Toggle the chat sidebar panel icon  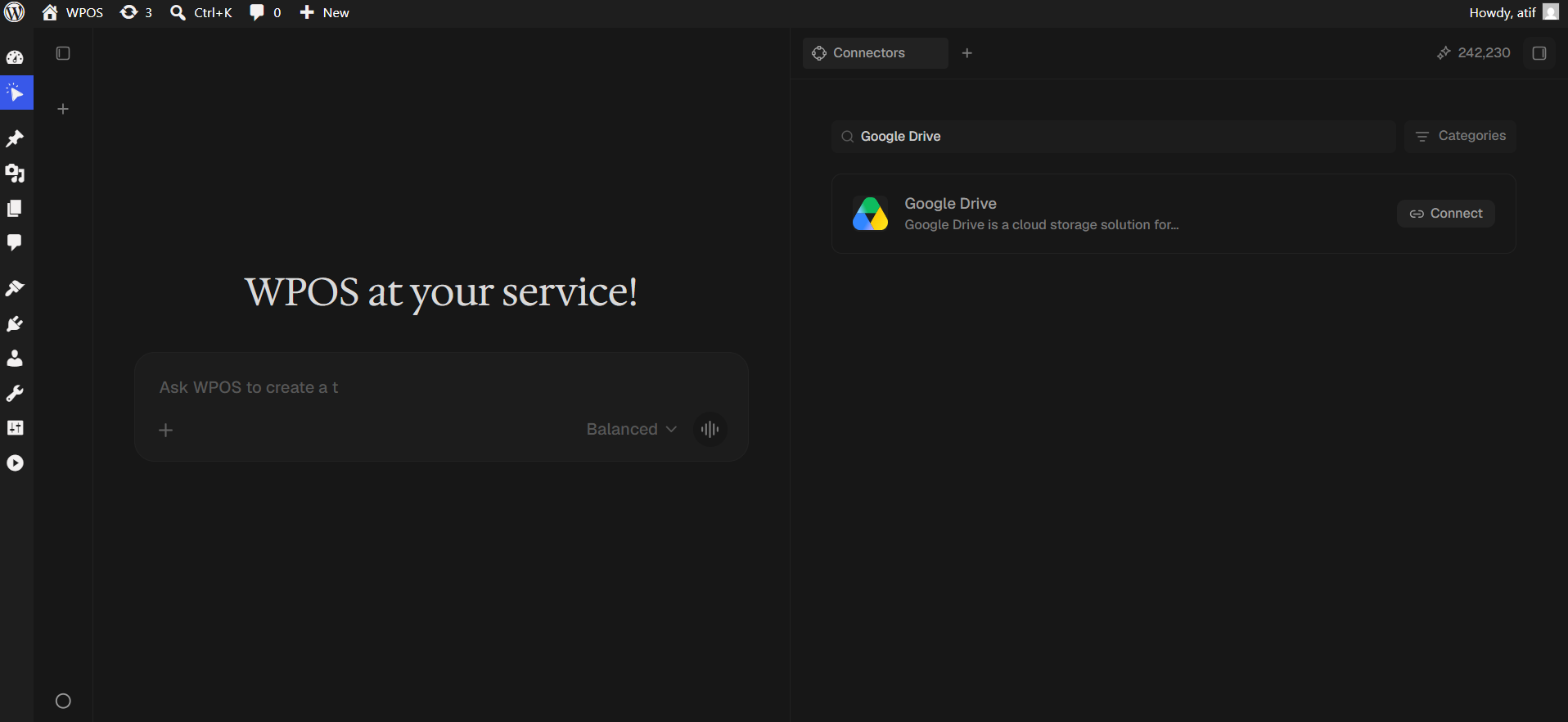(x=63, y=53)
